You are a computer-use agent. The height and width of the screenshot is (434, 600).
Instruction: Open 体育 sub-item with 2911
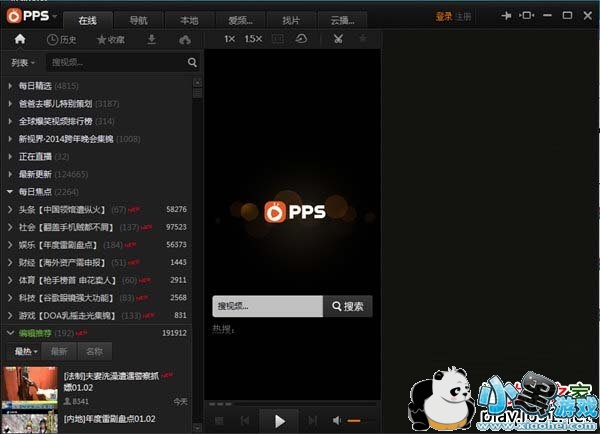tap(96, 280)
